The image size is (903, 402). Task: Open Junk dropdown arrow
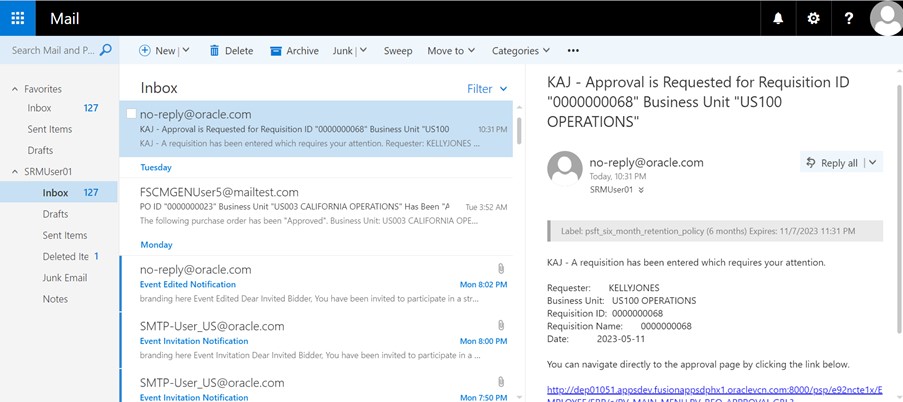(x=363, y=51)
